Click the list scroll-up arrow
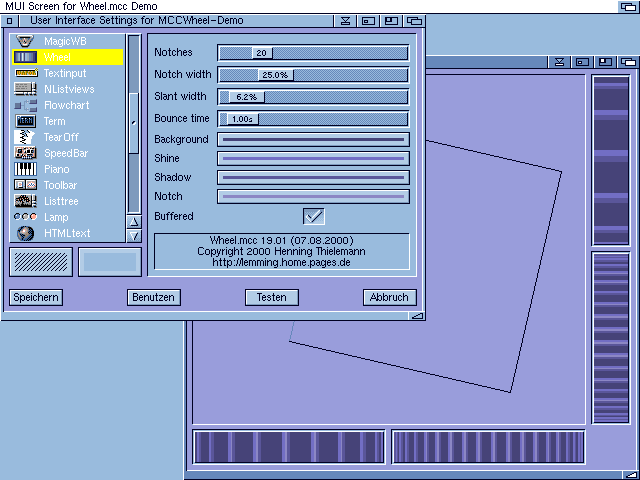 134,222
